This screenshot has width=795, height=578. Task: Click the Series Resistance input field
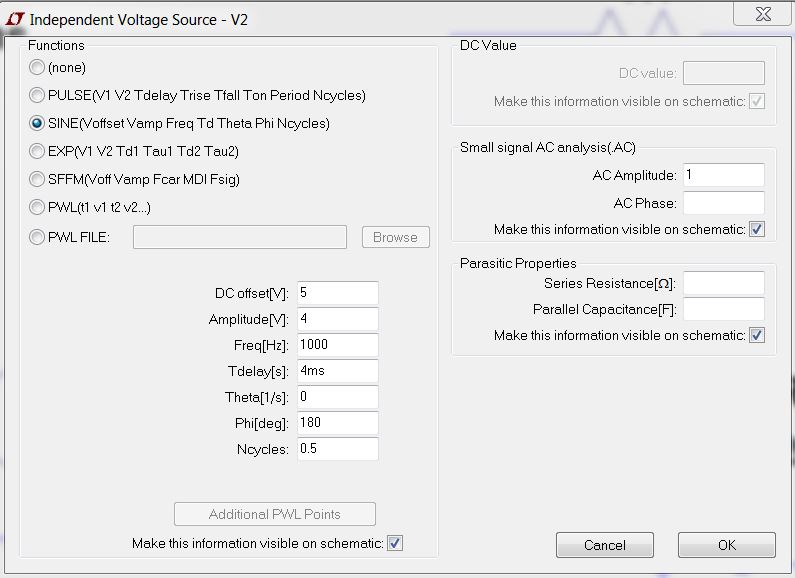724,283
